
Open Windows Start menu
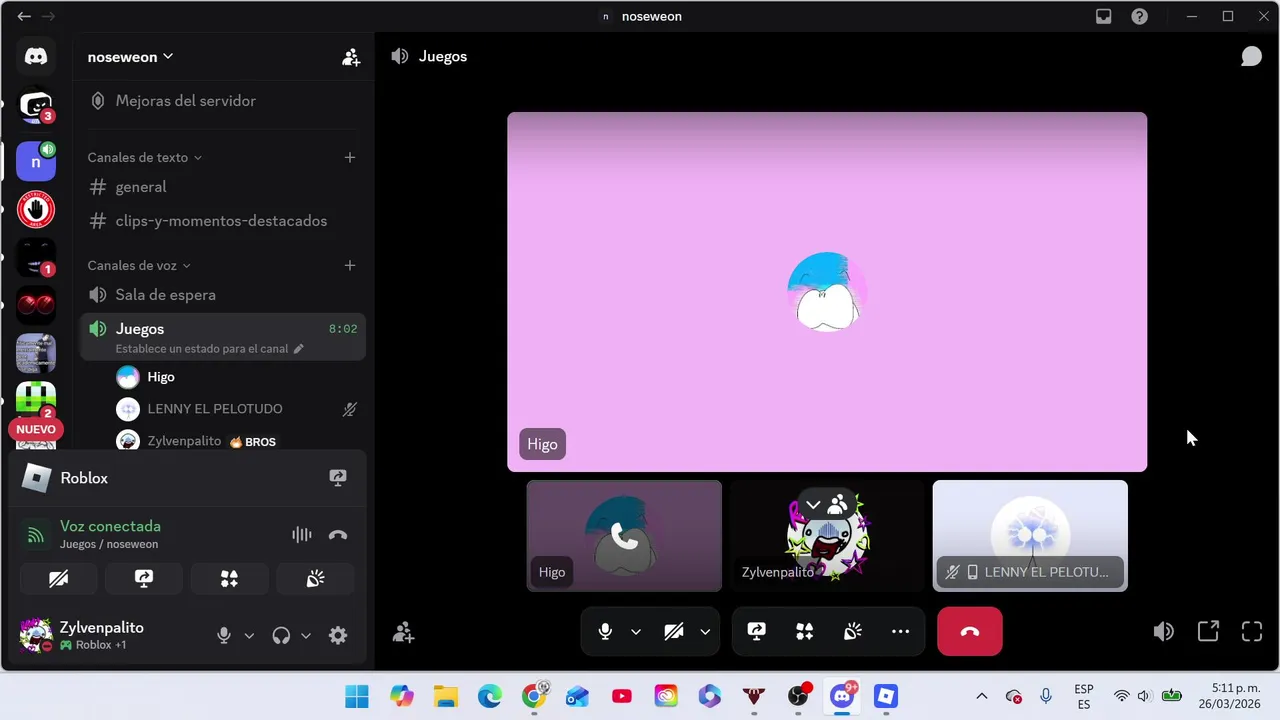coord(357,696)
